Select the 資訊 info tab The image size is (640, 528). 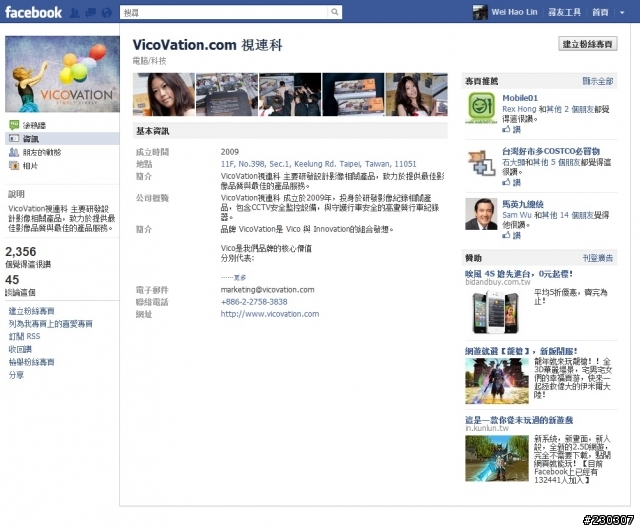(x=62, y=139)
